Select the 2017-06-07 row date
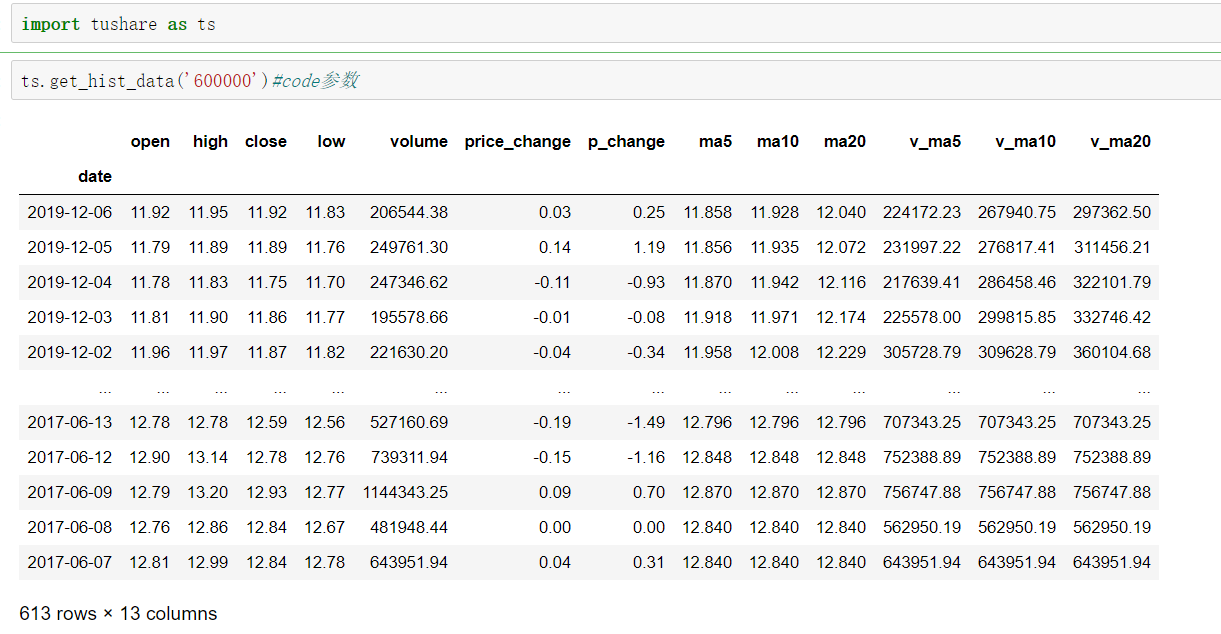1221x634 pixels. tap(69, 562)
